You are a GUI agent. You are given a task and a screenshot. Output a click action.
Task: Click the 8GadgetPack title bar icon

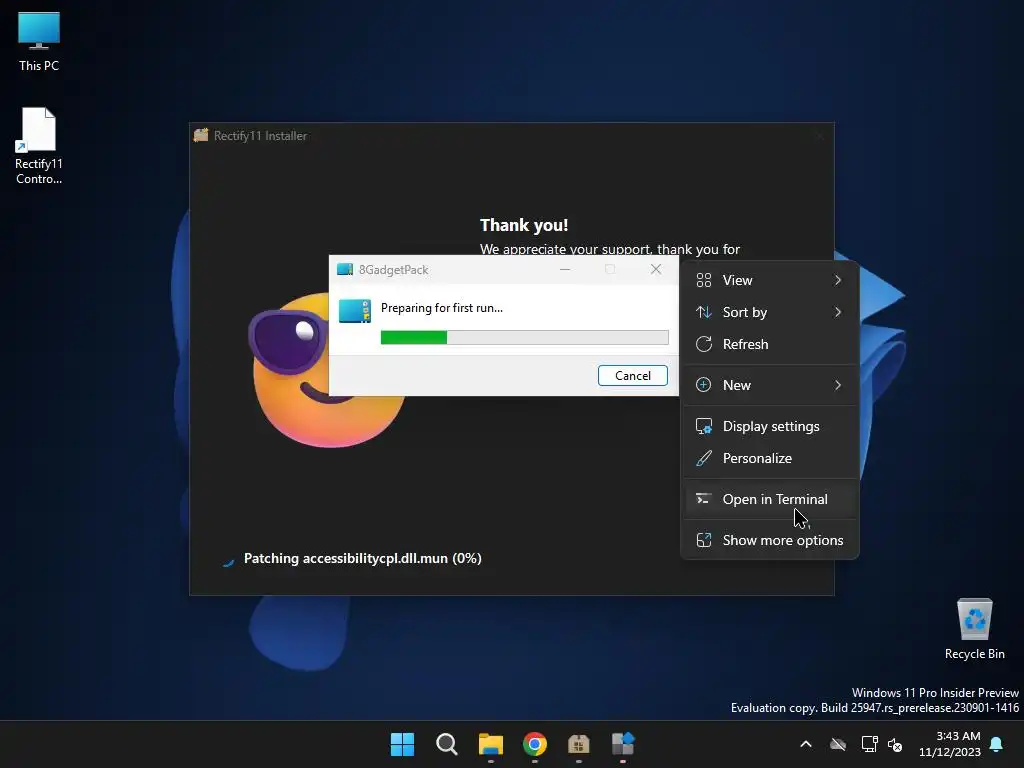point(344,270)
